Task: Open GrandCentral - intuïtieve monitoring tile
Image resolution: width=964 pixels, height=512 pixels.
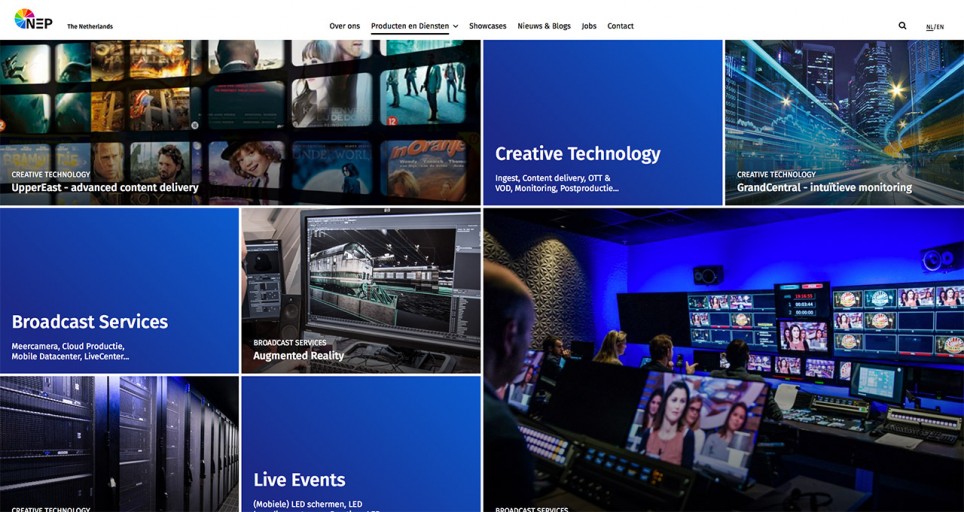Action: pyautogui.click(x=845, y=122)
